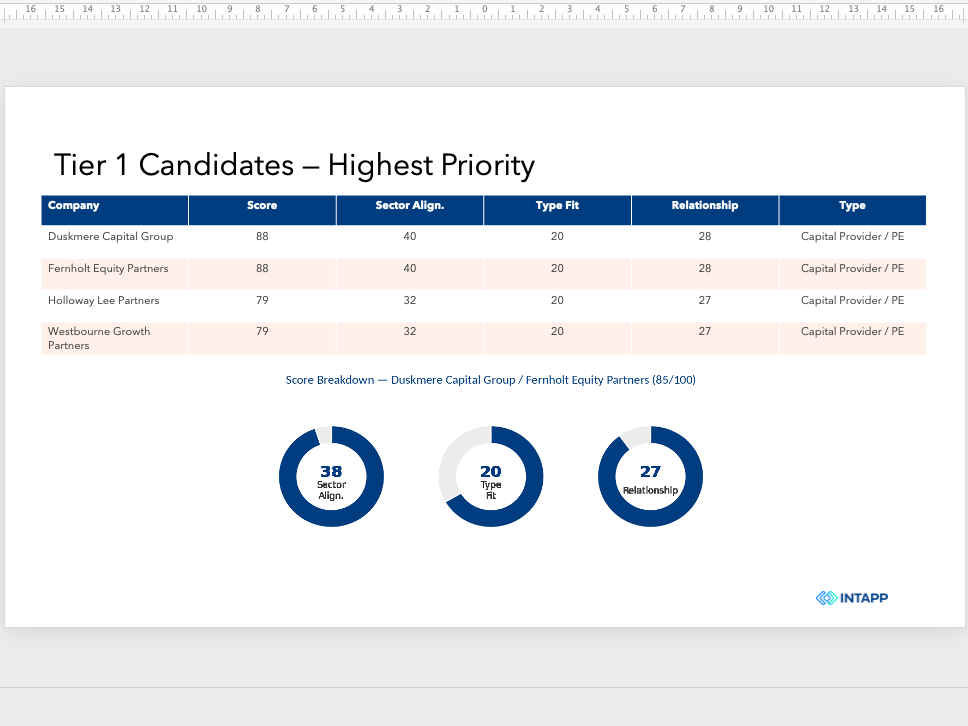Click Westbourne's relationship value 27 cell

pyautogui.click(x=705, y=338)
